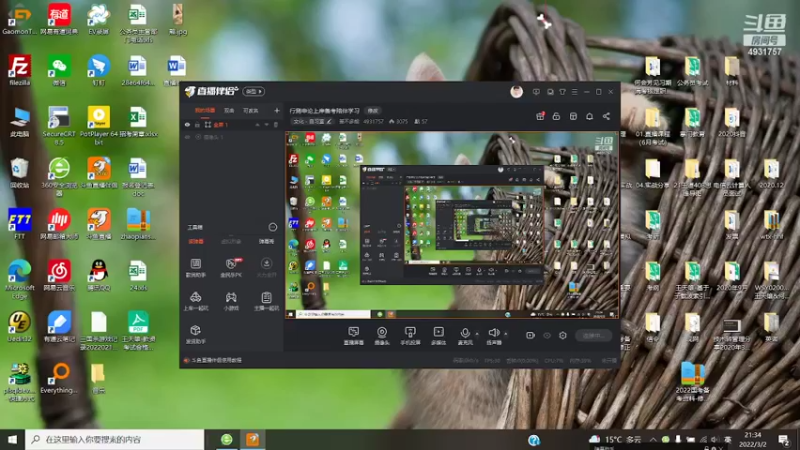The image size is (800, 450).
Task: Select the FileZilla desktop shortcut
Action: [19, 70]
